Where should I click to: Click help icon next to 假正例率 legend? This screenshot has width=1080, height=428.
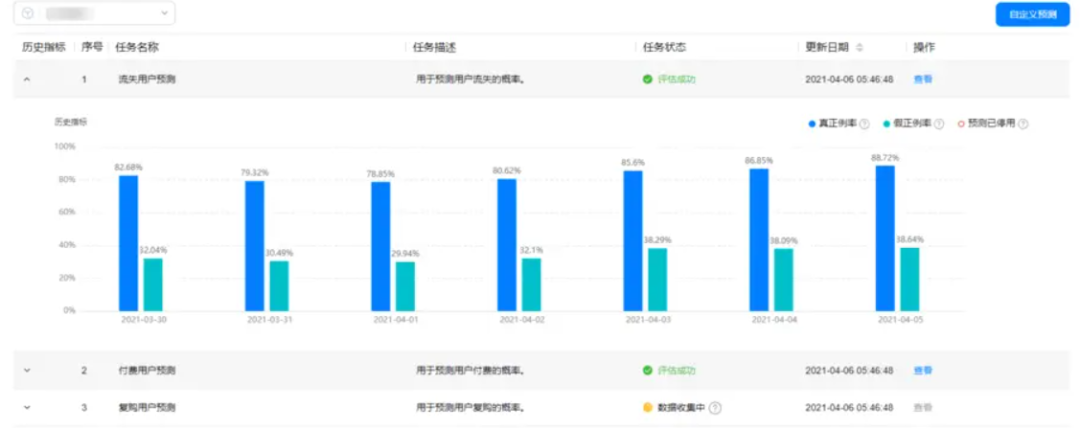coord(938,124)
